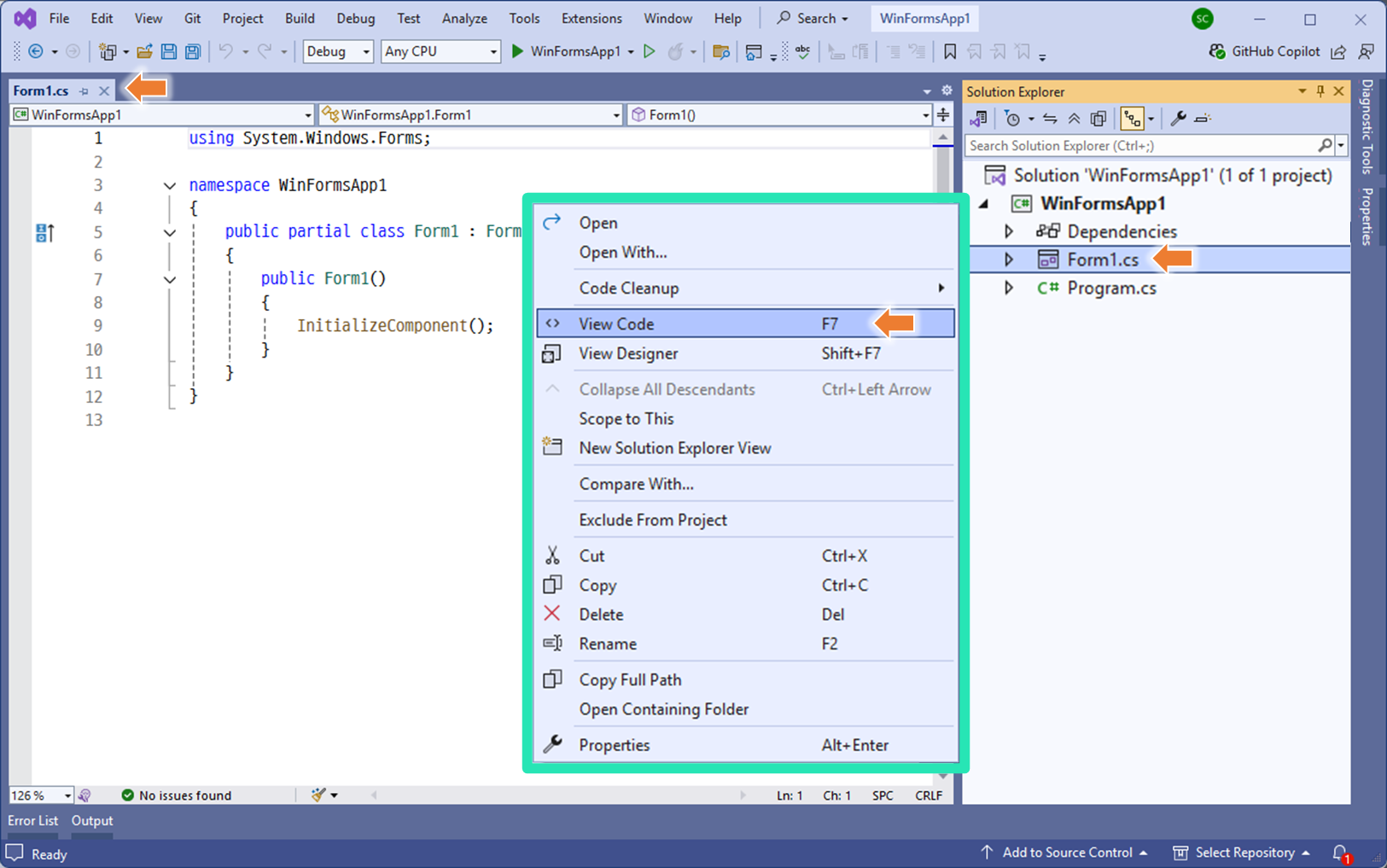
Task: Toggle a bookmark with bookmark icon
Action: pyautogui.click(x=950, y=51)
